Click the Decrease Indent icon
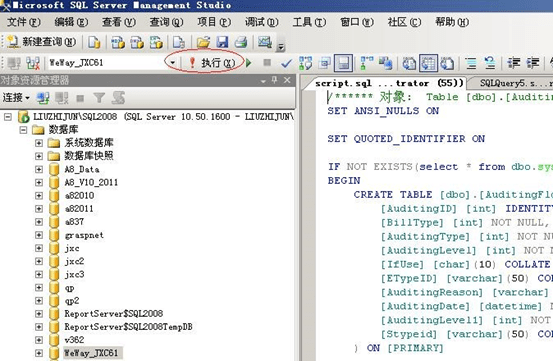 pyautogui.click(x=514, y=63)
